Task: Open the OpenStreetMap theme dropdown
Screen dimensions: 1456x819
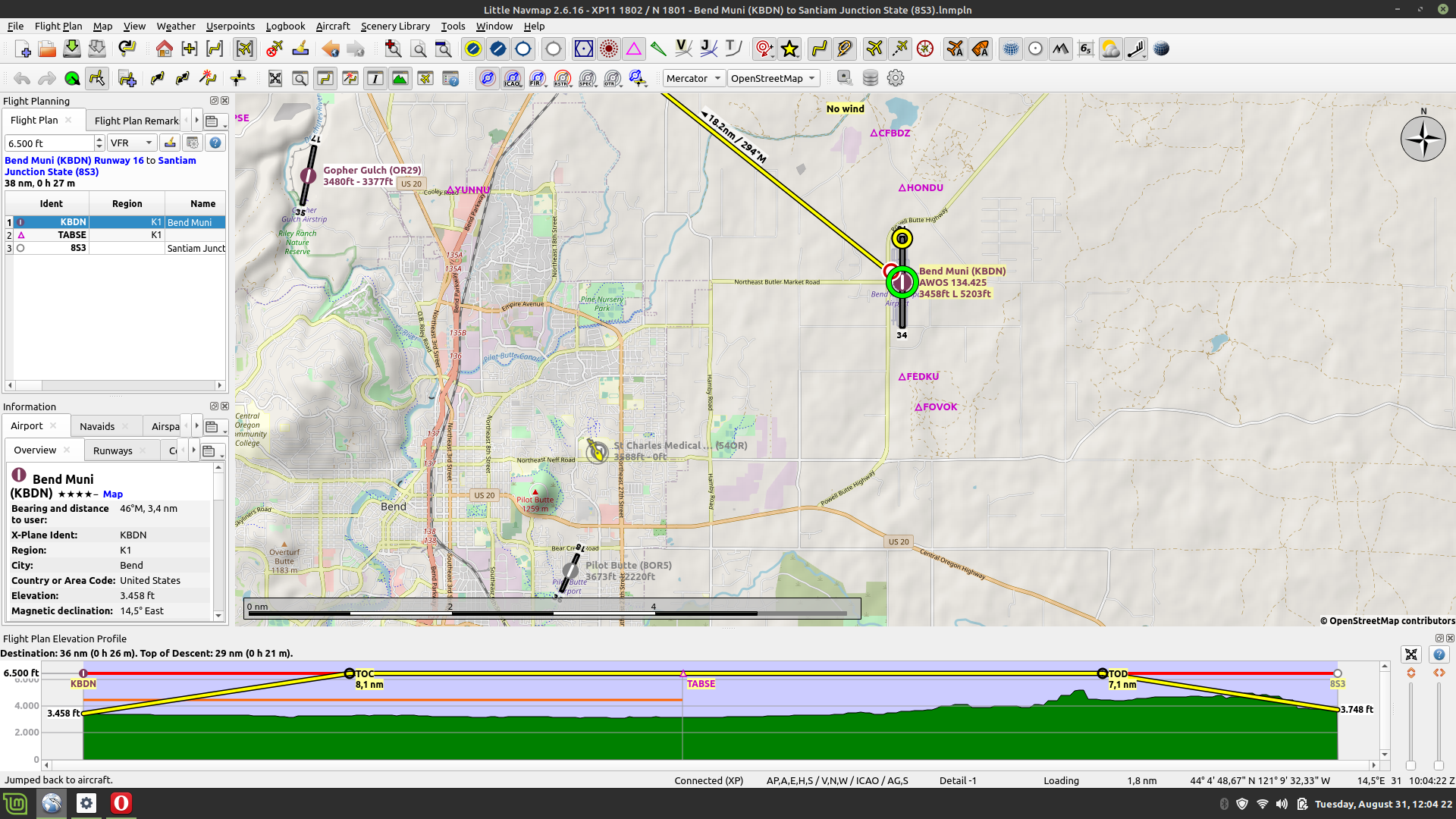Action: pyautogui.click(x=773, y=78)
